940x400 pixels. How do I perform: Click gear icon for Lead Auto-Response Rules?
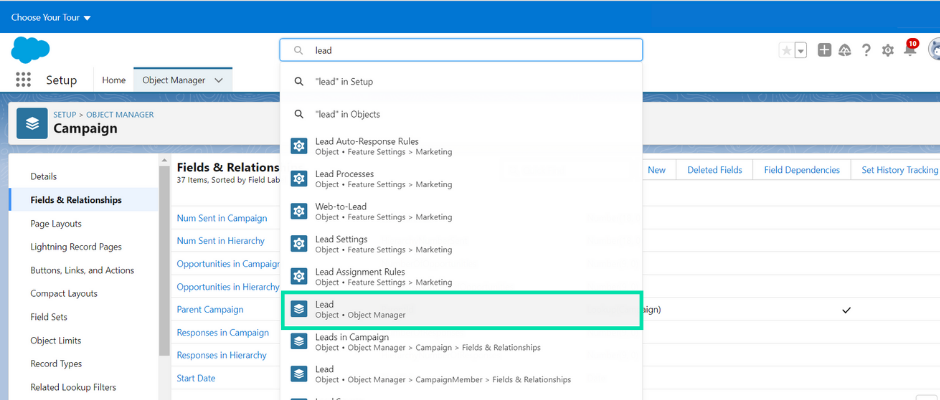pos(299,146)
